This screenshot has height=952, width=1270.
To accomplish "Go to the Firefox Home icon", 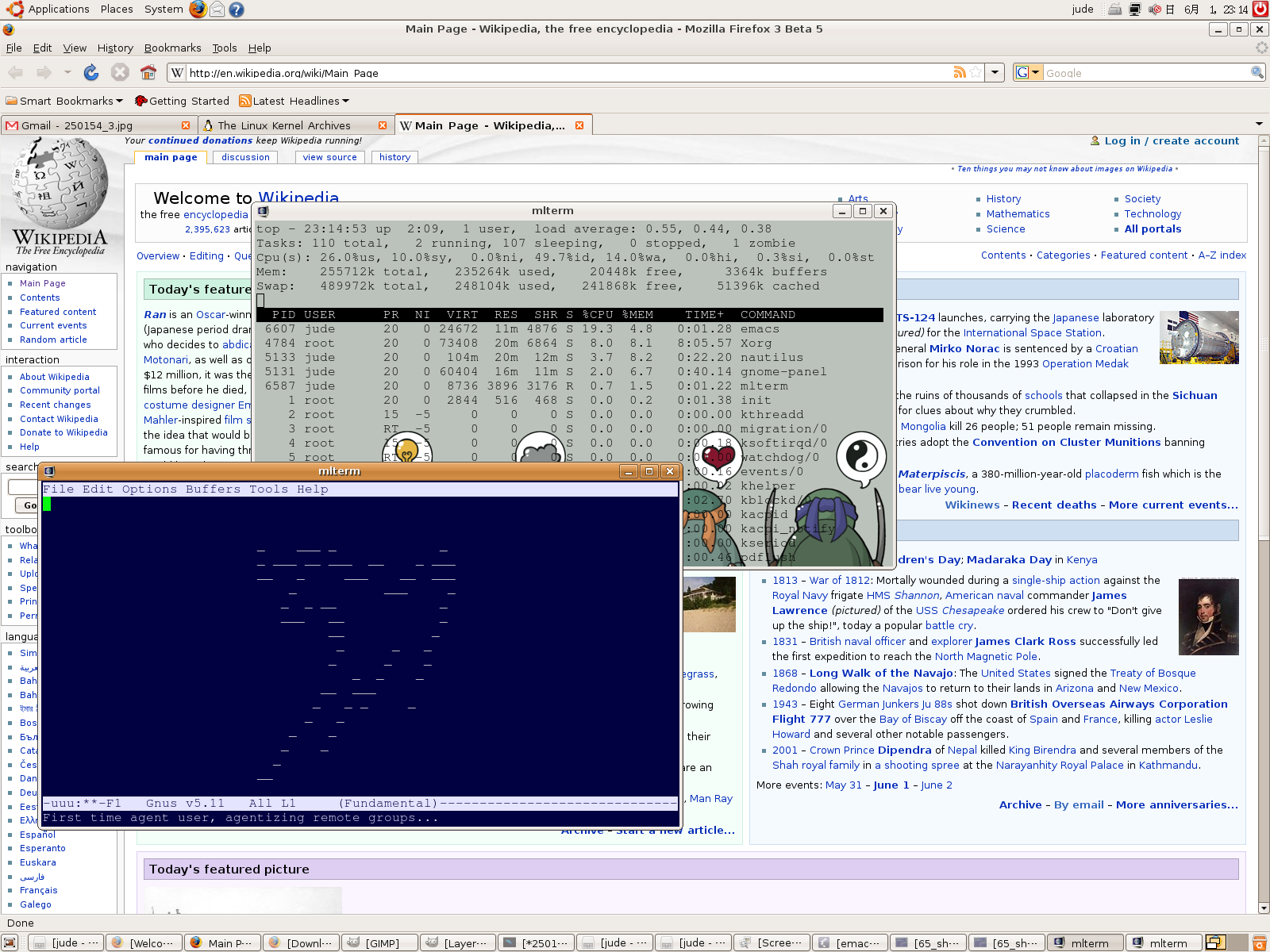I will click(148, 72).
